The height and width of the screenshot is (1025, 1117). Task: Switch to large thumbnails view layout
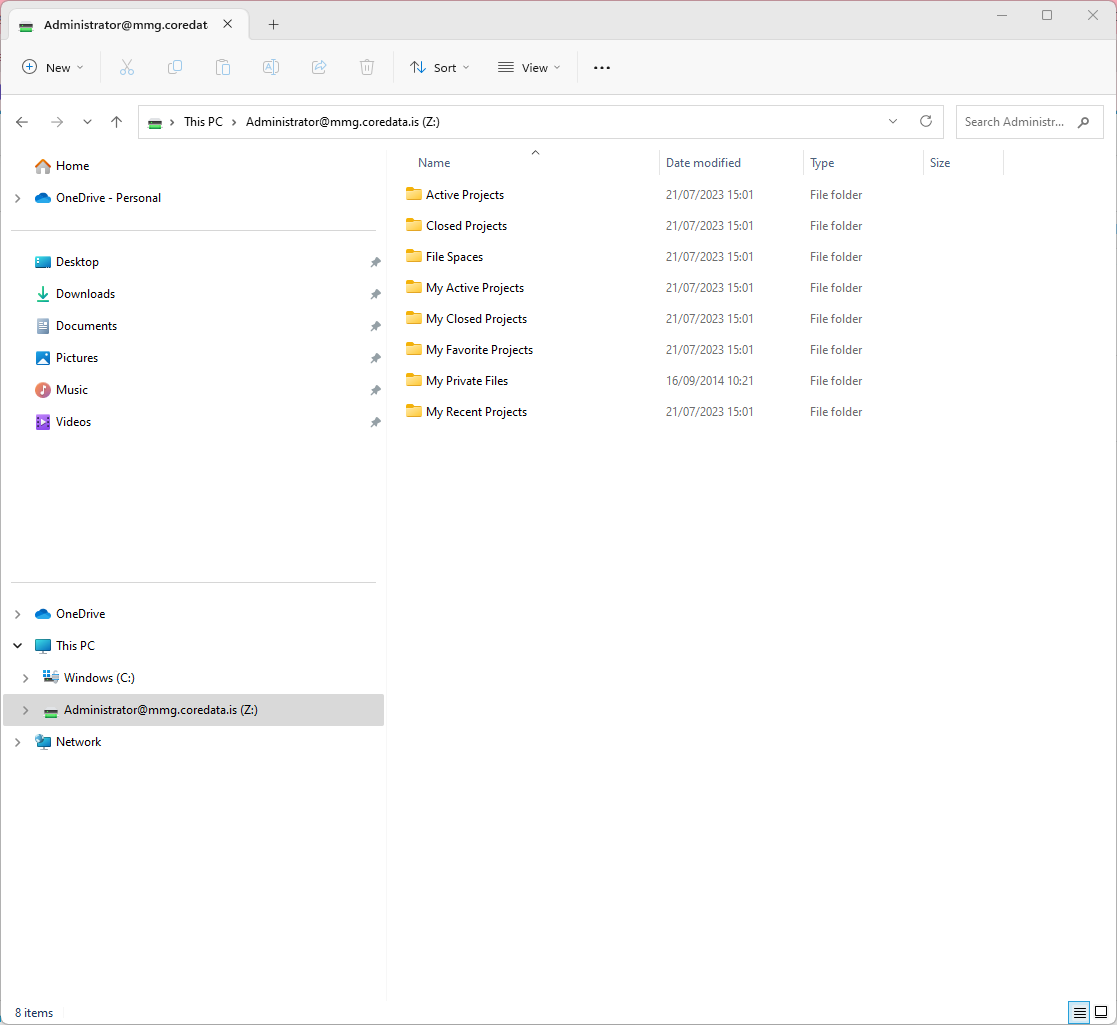point(1101,1012)
